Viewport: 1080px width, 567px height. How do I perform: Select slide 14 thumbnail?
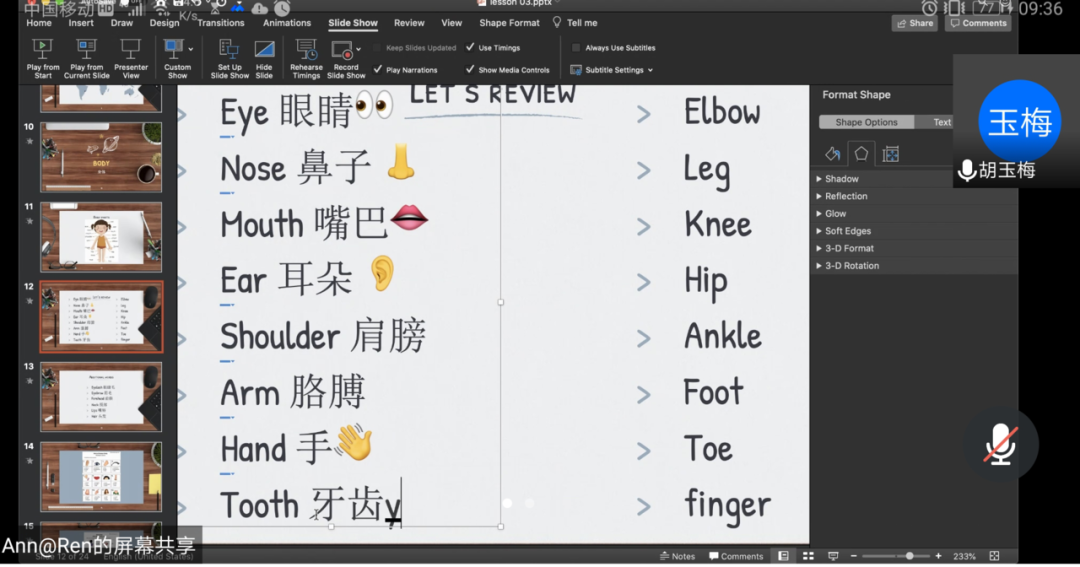point(101,477)
